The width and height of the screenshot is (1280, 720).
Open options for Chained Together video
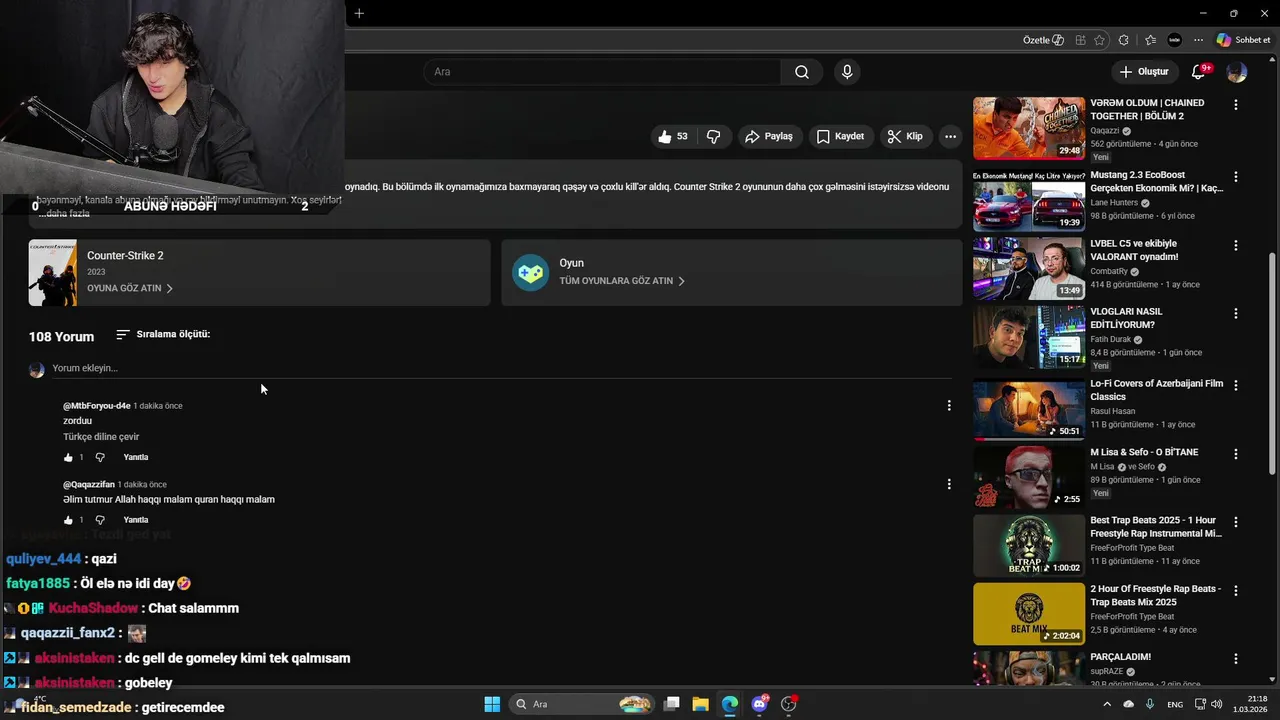(1236, 104)
